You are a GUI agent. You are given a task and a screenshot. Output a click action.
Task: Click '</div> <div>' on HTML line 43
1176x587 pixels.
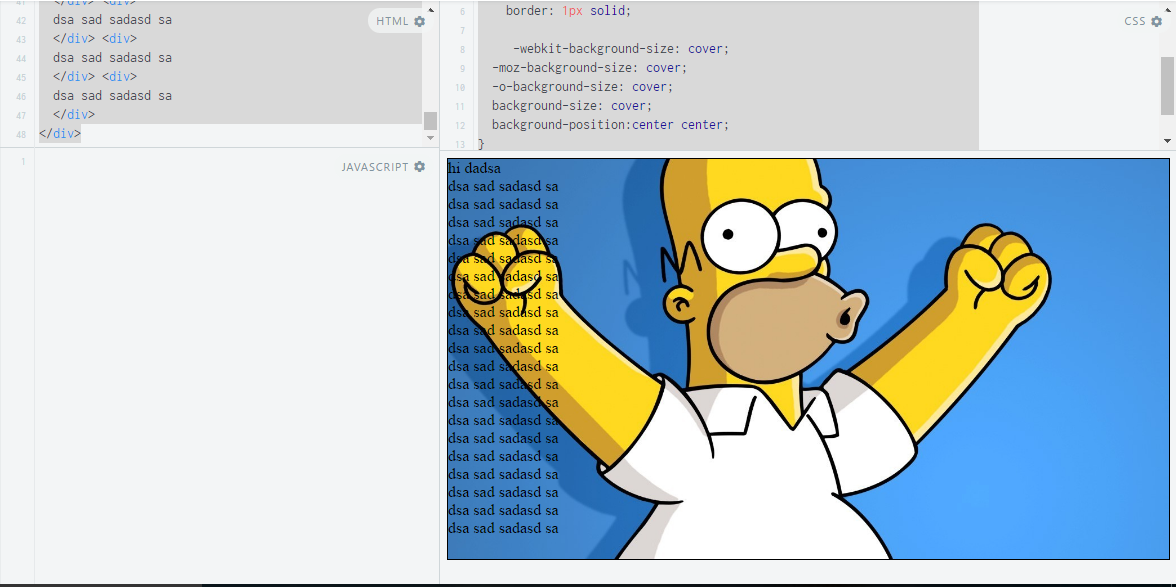point(95,39)
